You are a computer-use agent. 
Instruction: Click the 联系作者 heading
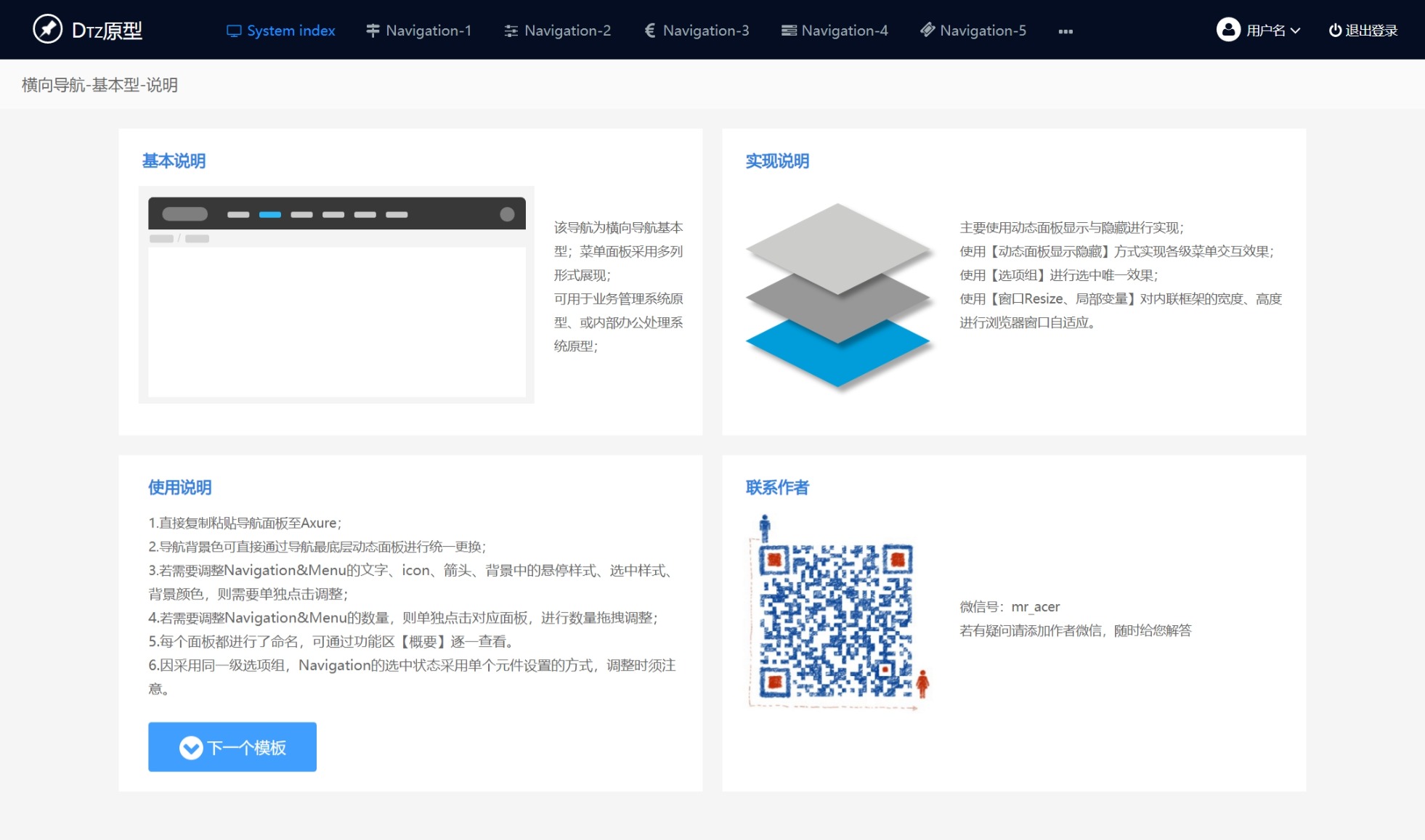(777, 487)
